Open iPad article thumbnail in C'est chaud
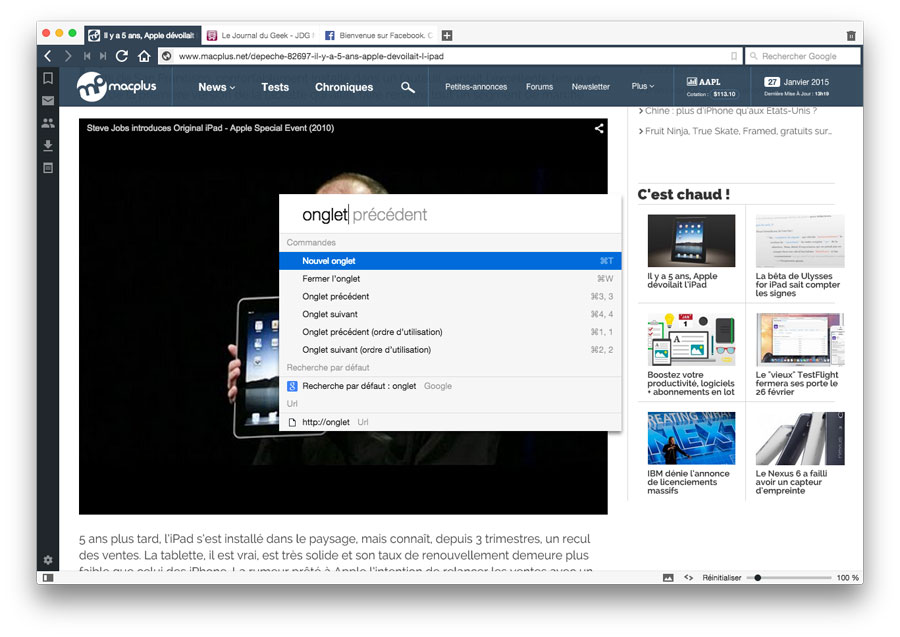Image resolution: width=900 pixels, height=637 pixels. click(691, 241)
